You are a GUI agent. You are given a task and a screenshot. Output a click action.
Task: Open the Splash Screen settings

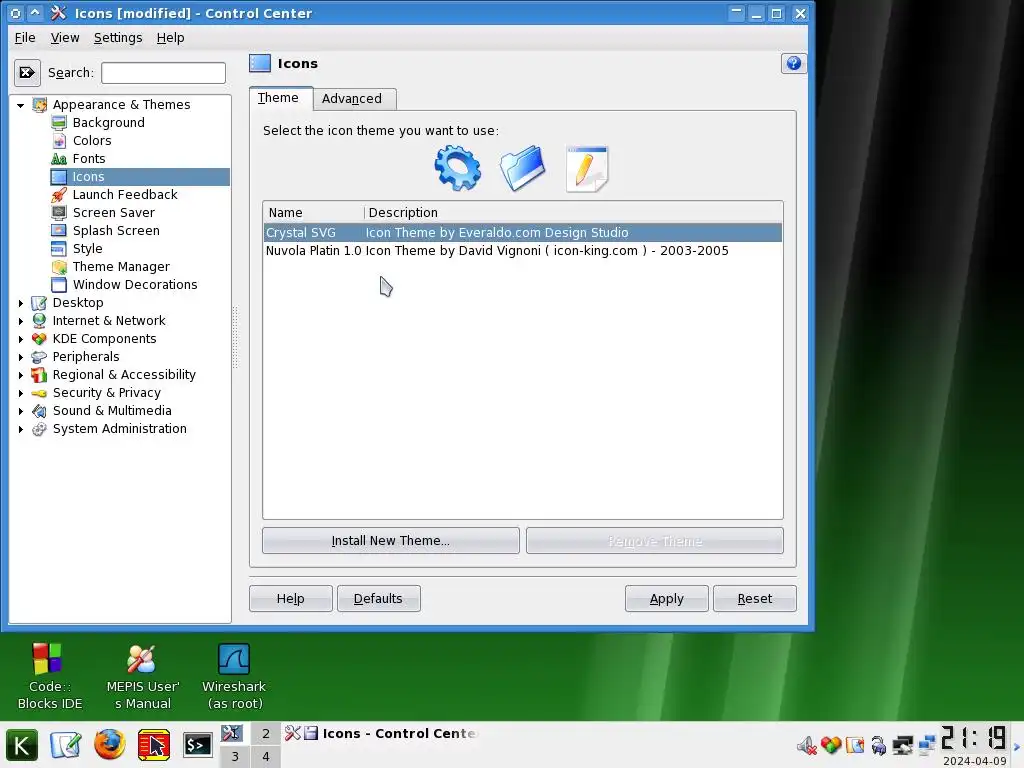coord(116,231)
